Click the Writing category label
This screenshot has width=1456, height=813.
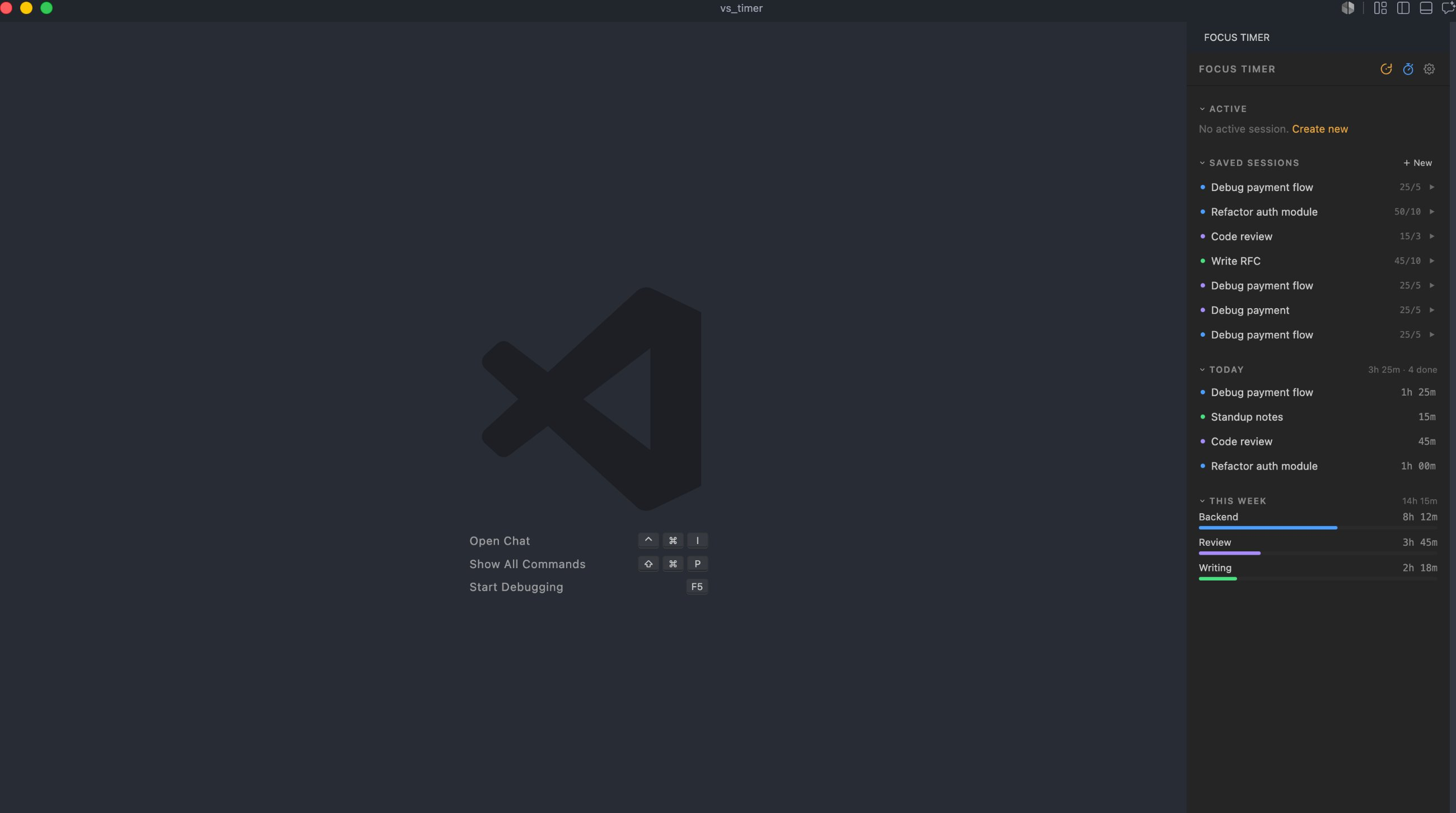click(x=1215, y=568)
